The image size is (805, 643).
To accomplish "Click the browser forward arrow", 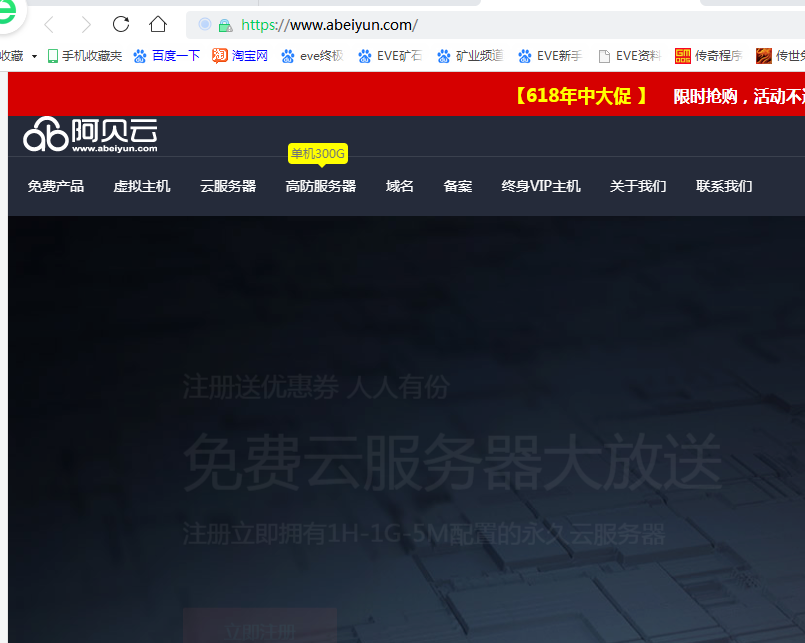I will tap(86, 24).
